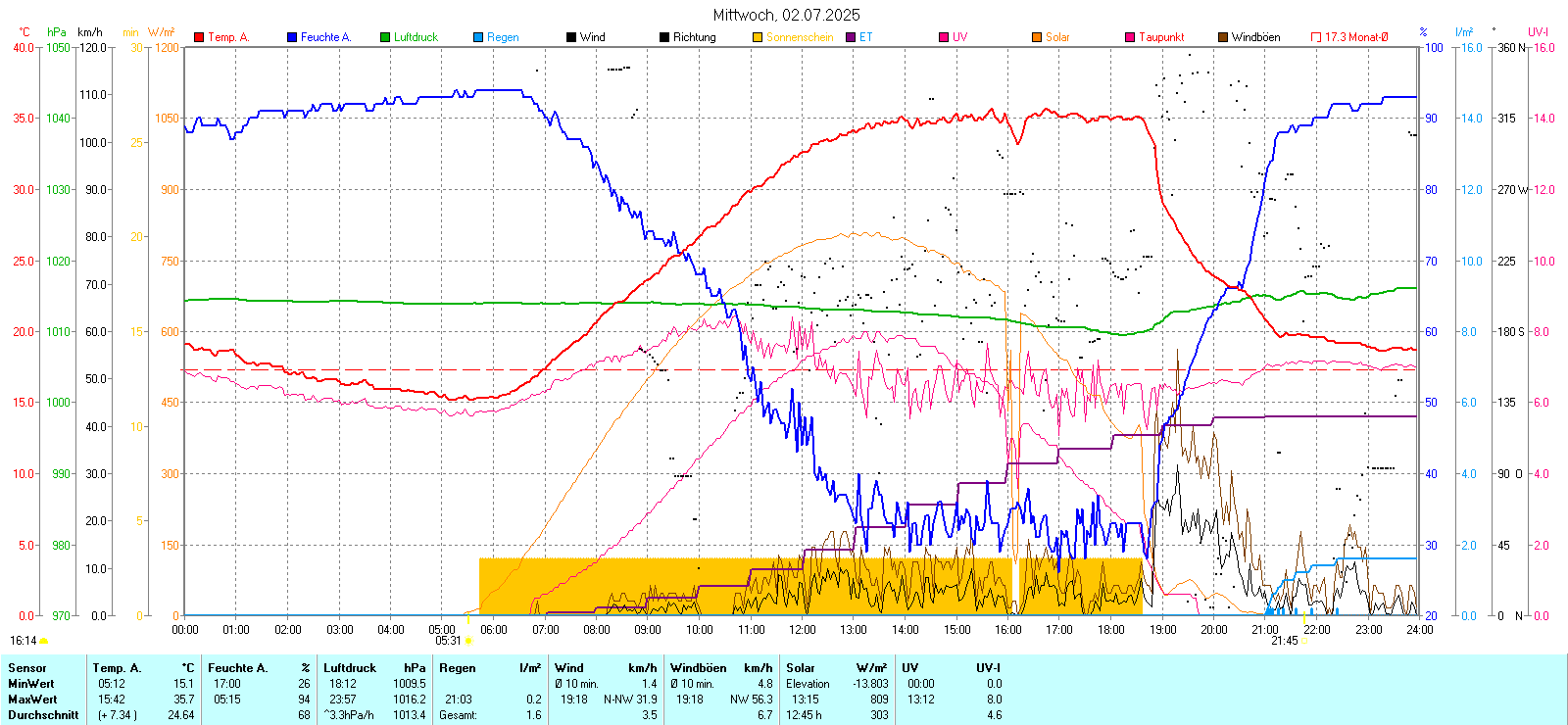
Task: Click the yellow Sonnenschein legend square
Action: (758, 37)
